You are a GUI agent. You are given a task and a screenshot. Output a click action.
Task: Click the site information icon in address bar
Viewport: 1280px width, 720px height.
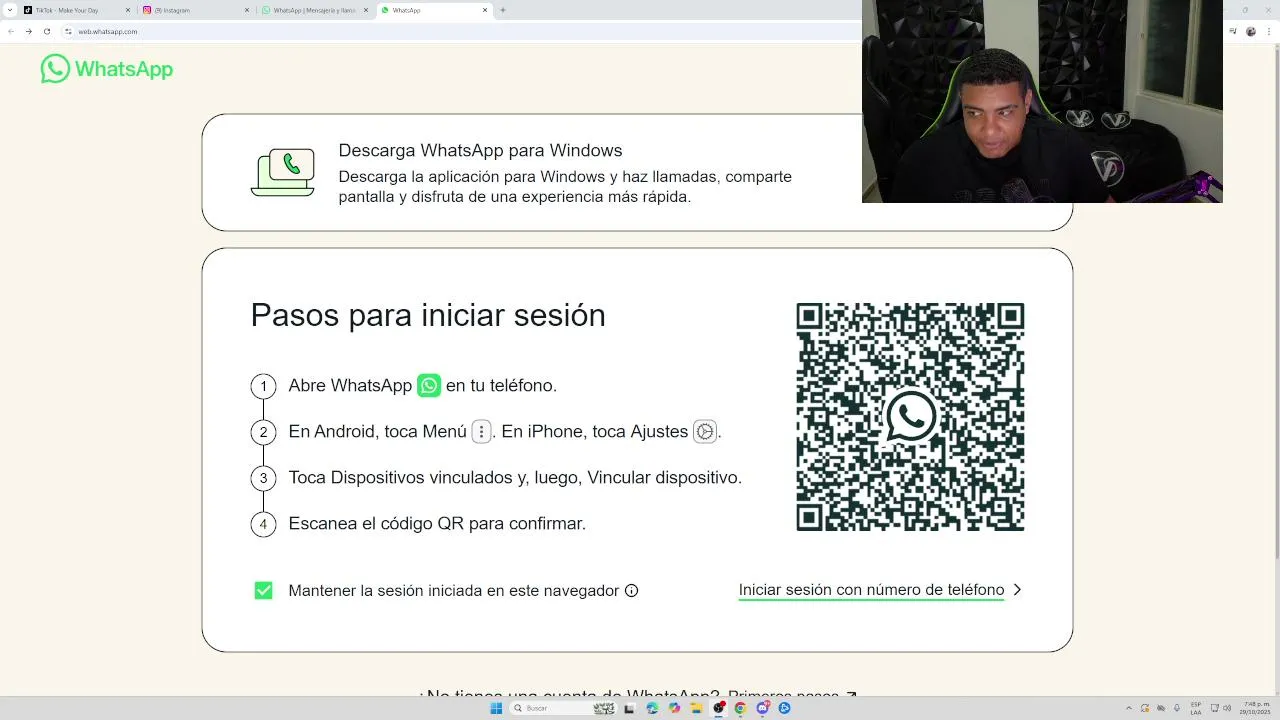pyautogui.click(x=69, y=31)
